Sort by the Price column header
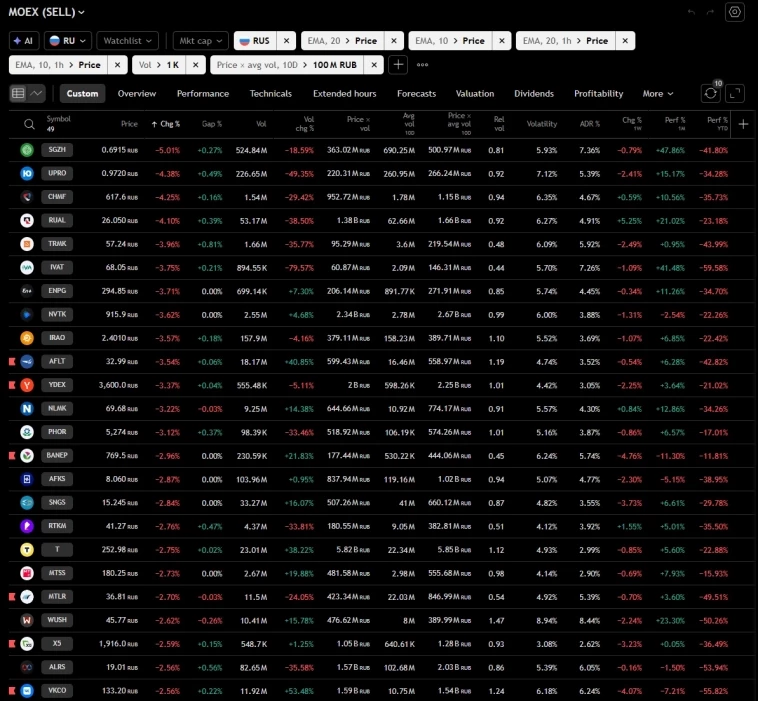Image resolution: width=758 pixels, height=701 pixels. coord(129,124)
